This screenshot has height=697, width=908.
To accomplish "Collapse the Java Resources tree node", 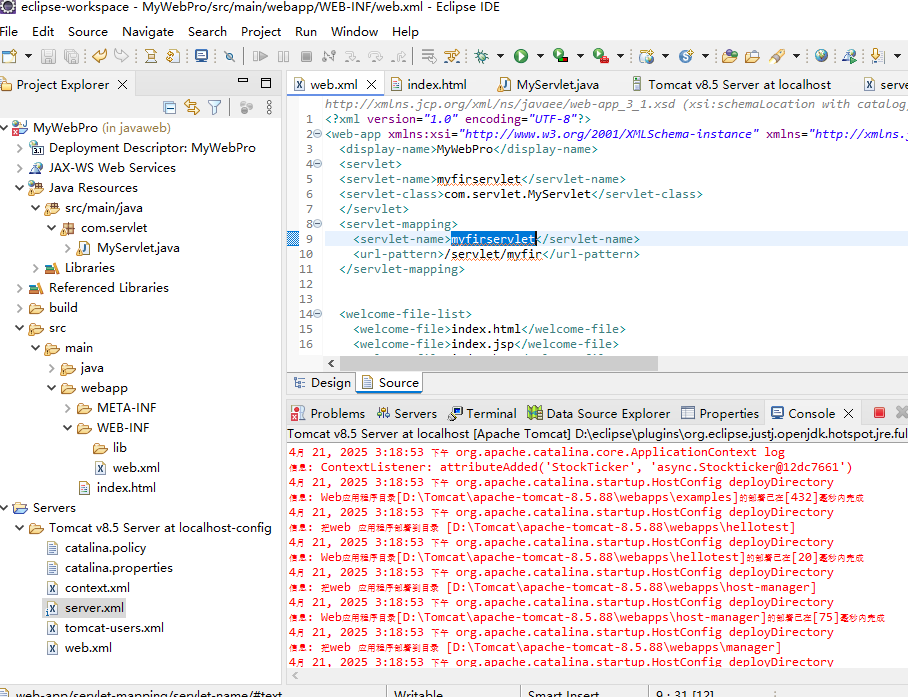I will tap(21, 188).
